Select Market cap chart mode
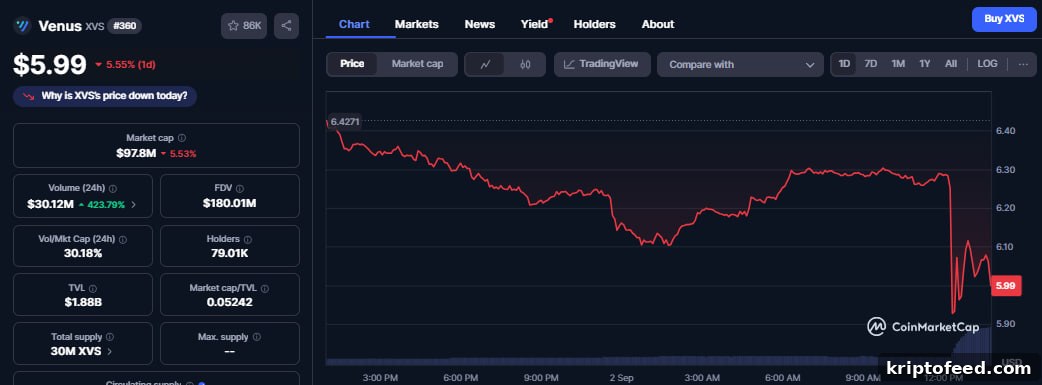 click(417, 64)
